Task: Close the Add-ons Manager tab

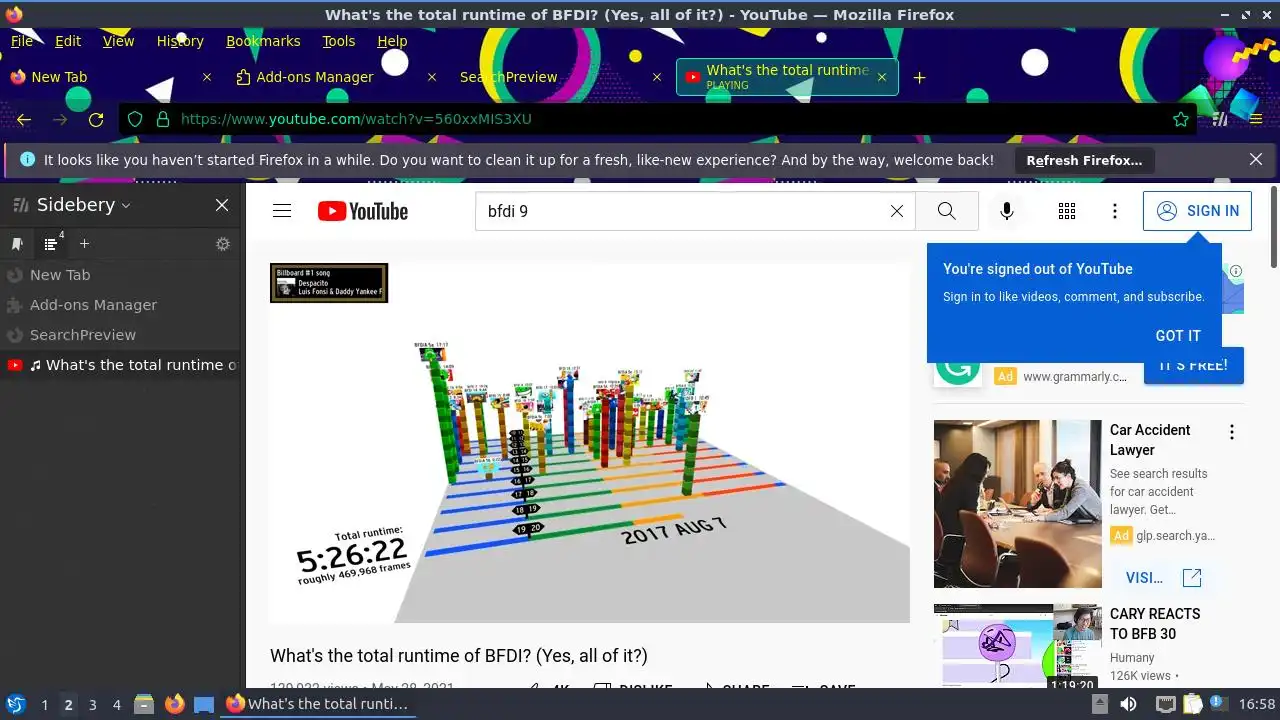Action: [x=432, y=77]
